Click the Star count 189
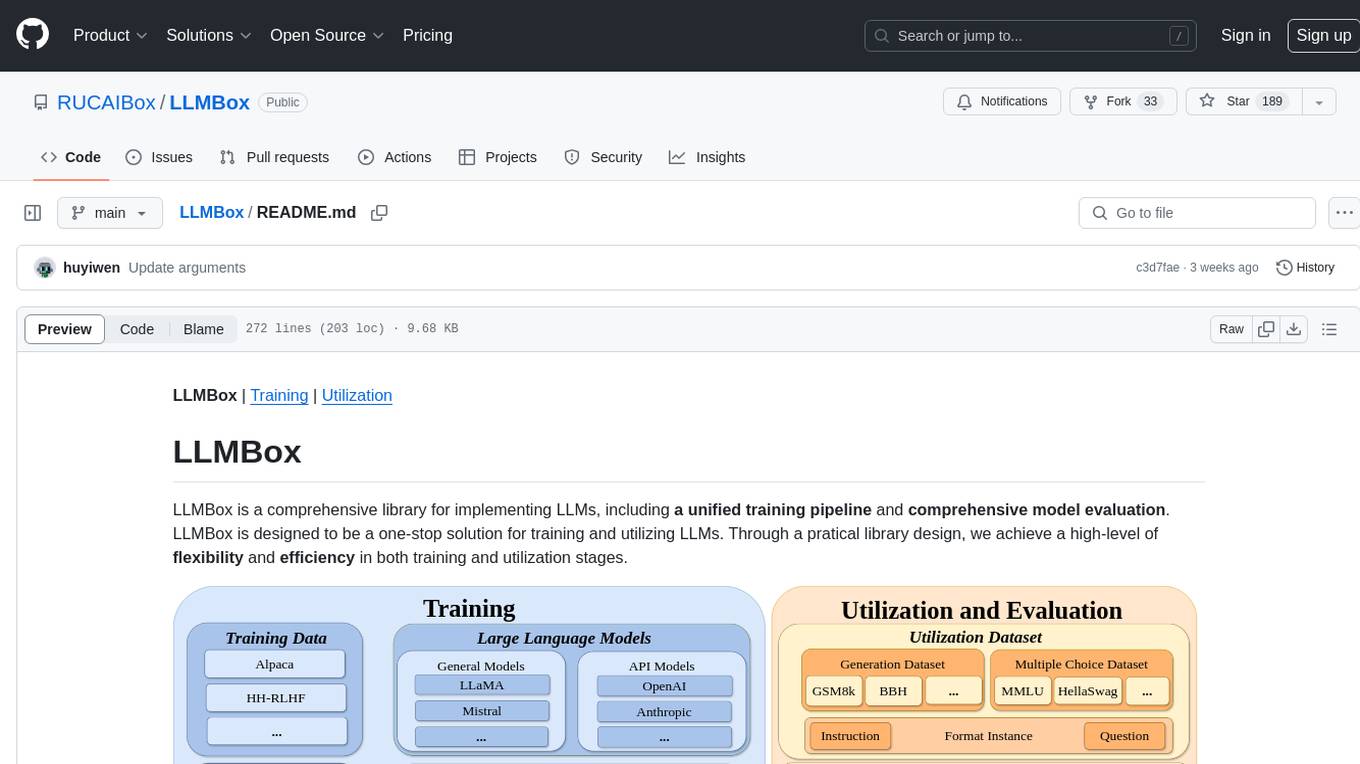 1272,102
